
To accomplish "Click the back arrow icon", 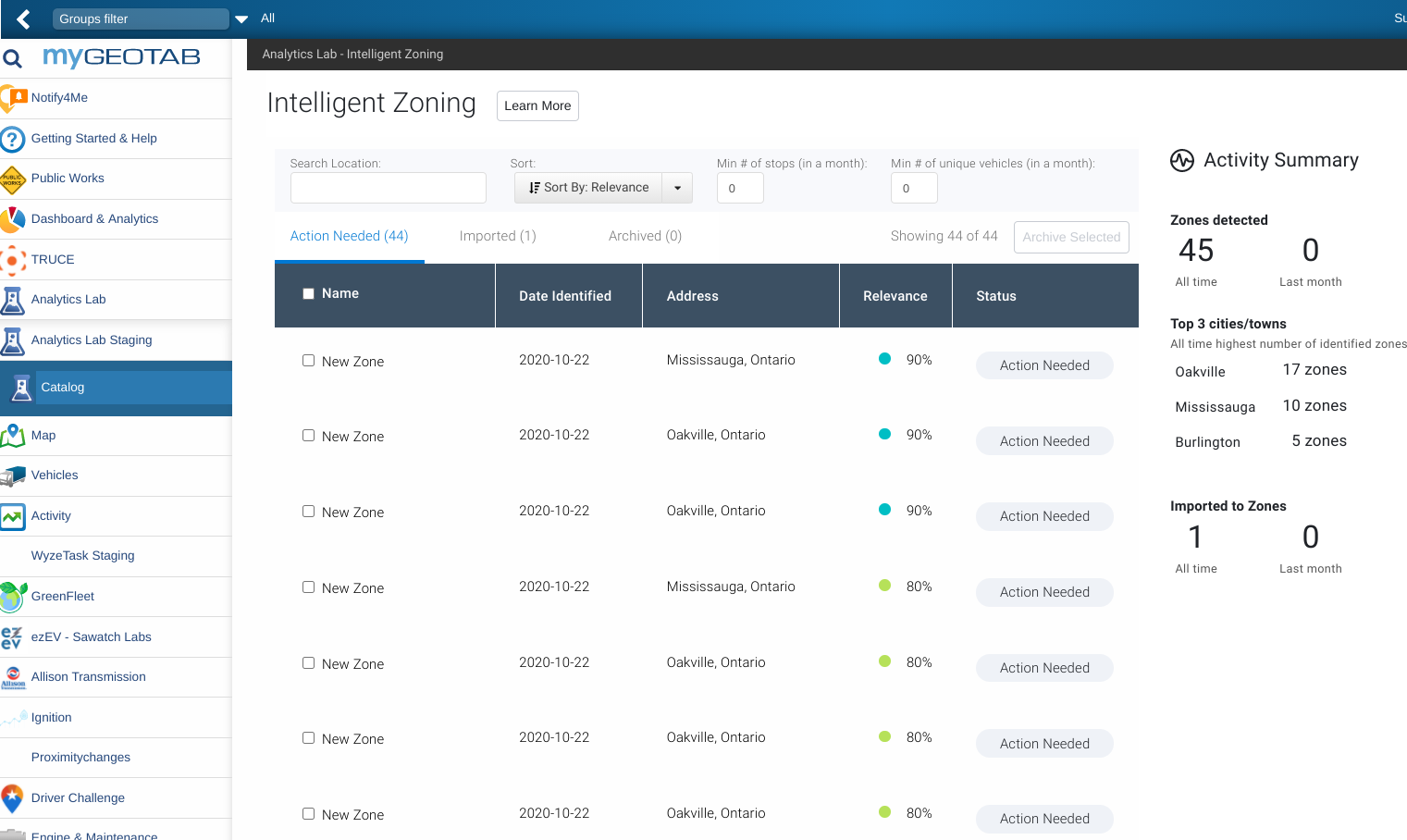I will pos(23,19).
